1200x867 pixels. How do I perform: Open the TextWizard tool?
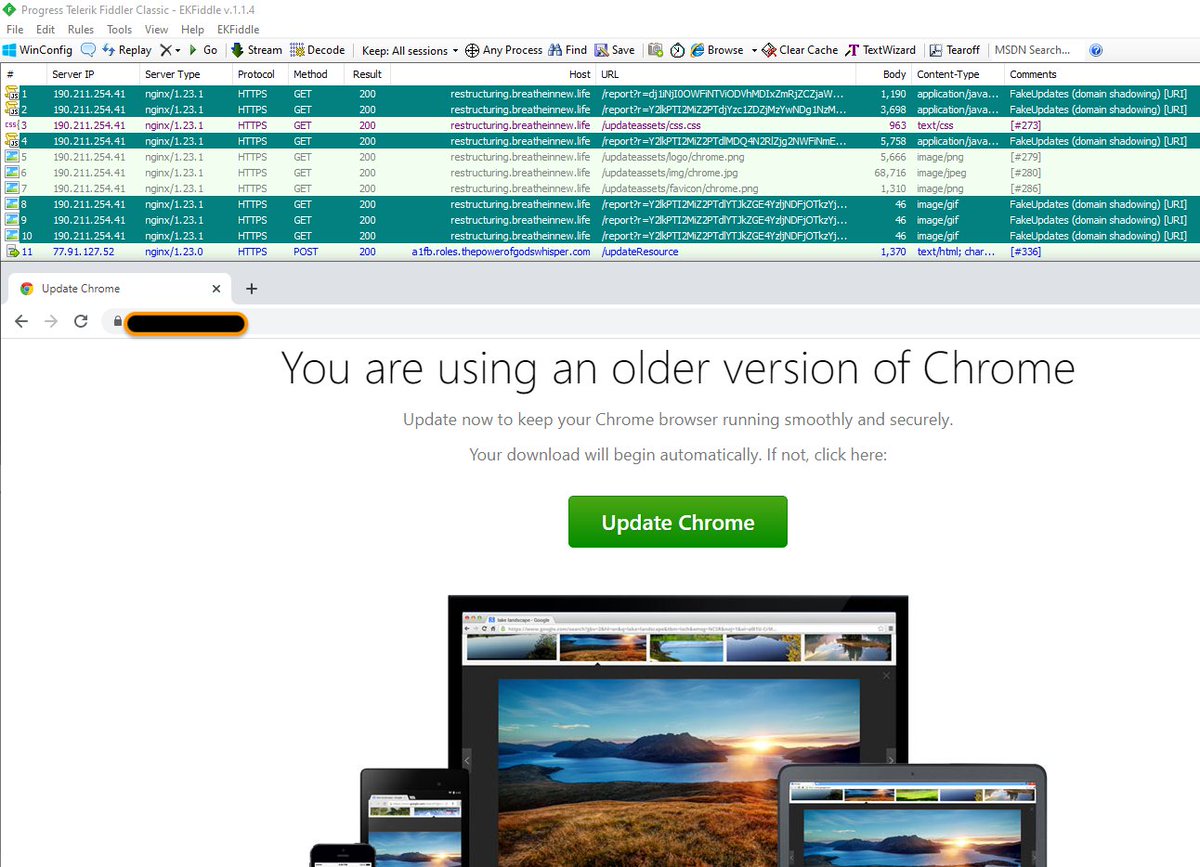click(x=881, y=50)
